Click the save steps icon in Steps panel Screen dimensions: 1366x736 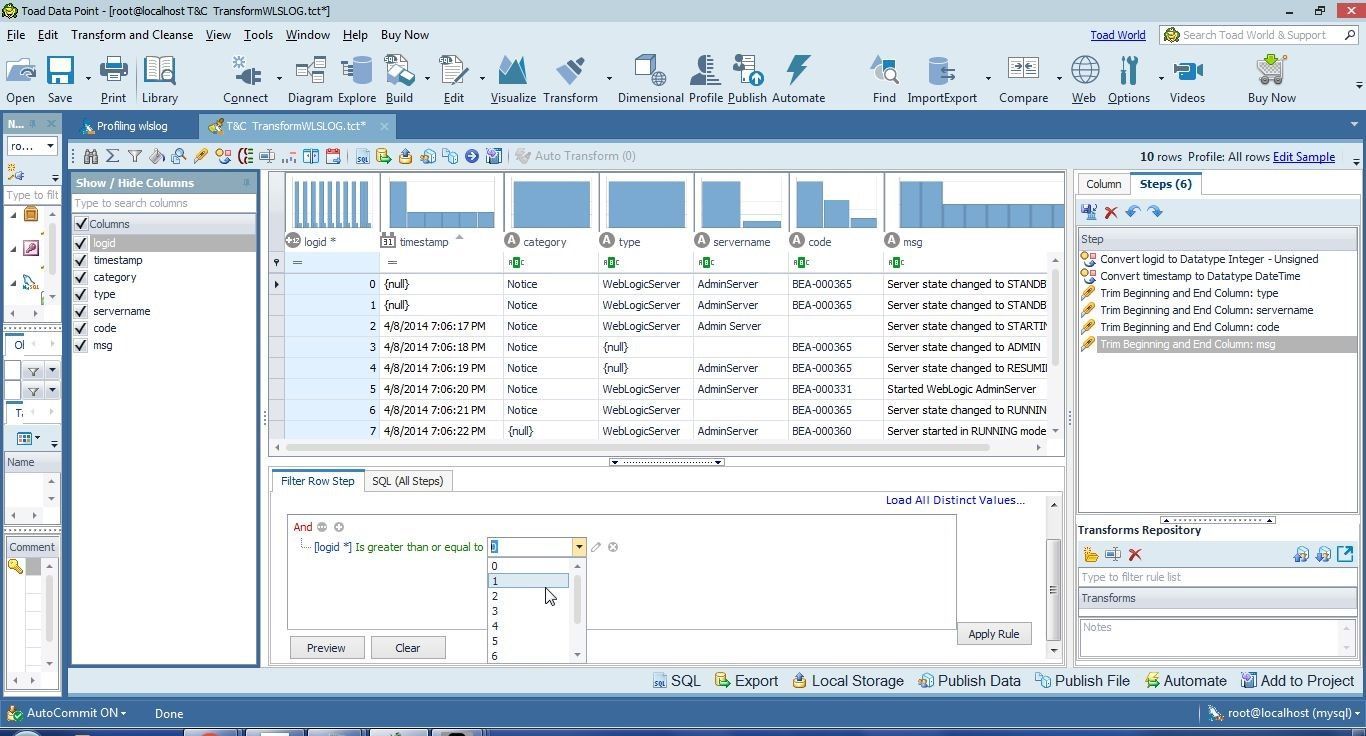(1089, 212)
